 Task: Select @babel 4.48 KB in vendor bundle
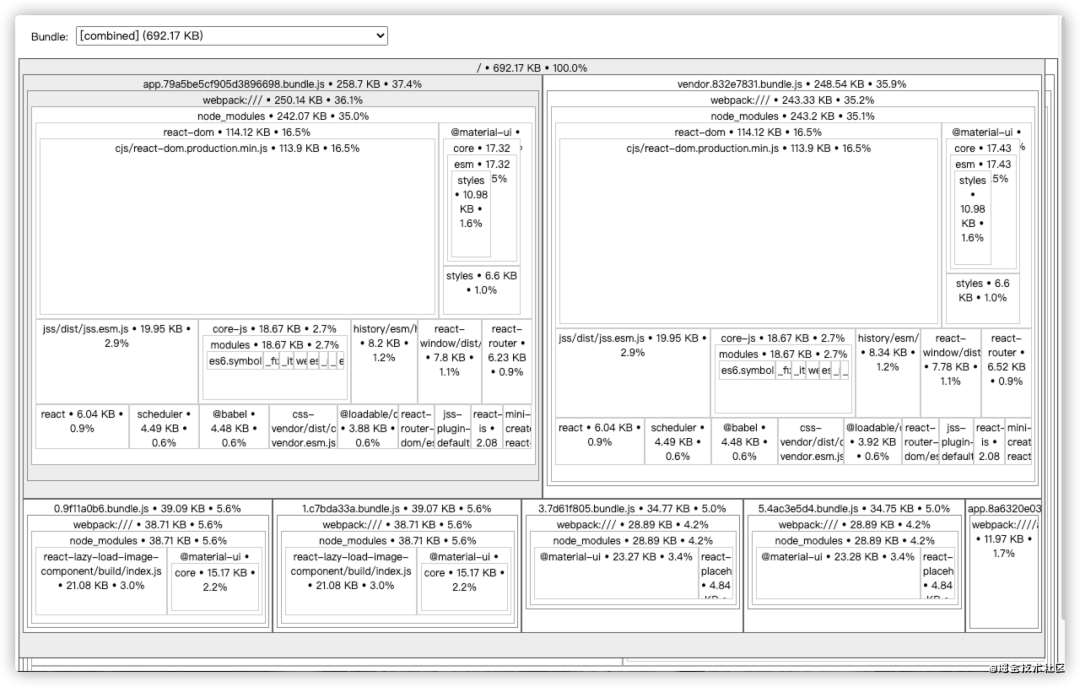point(744,441)
